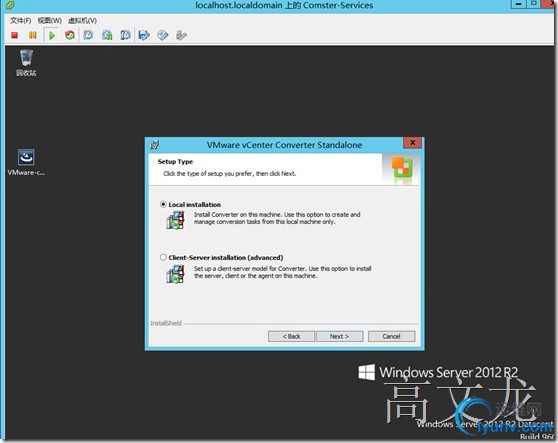Select the Local installation radio button

point(163,205)
